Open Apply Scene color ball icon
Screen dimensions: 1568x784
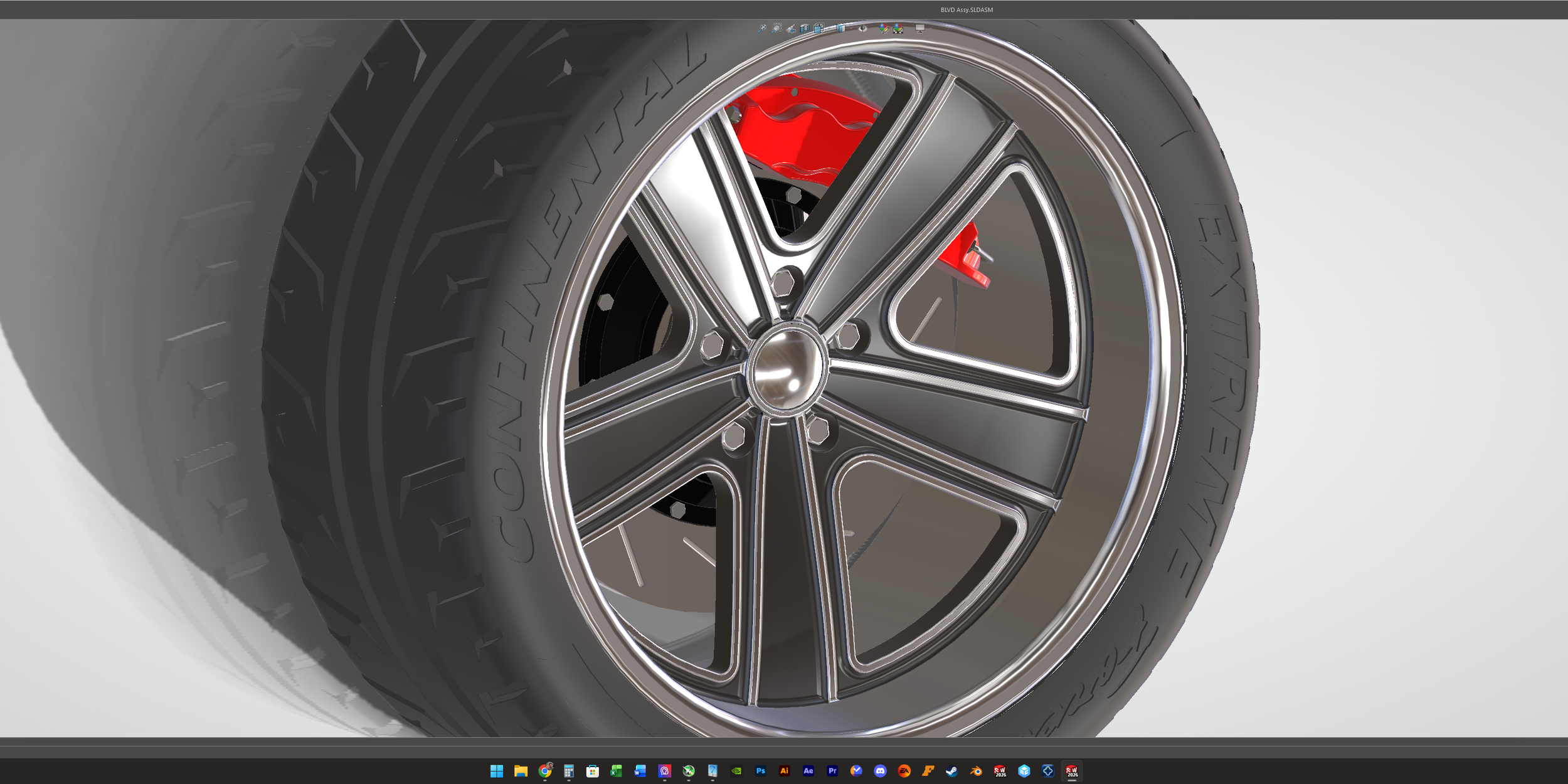898,28
